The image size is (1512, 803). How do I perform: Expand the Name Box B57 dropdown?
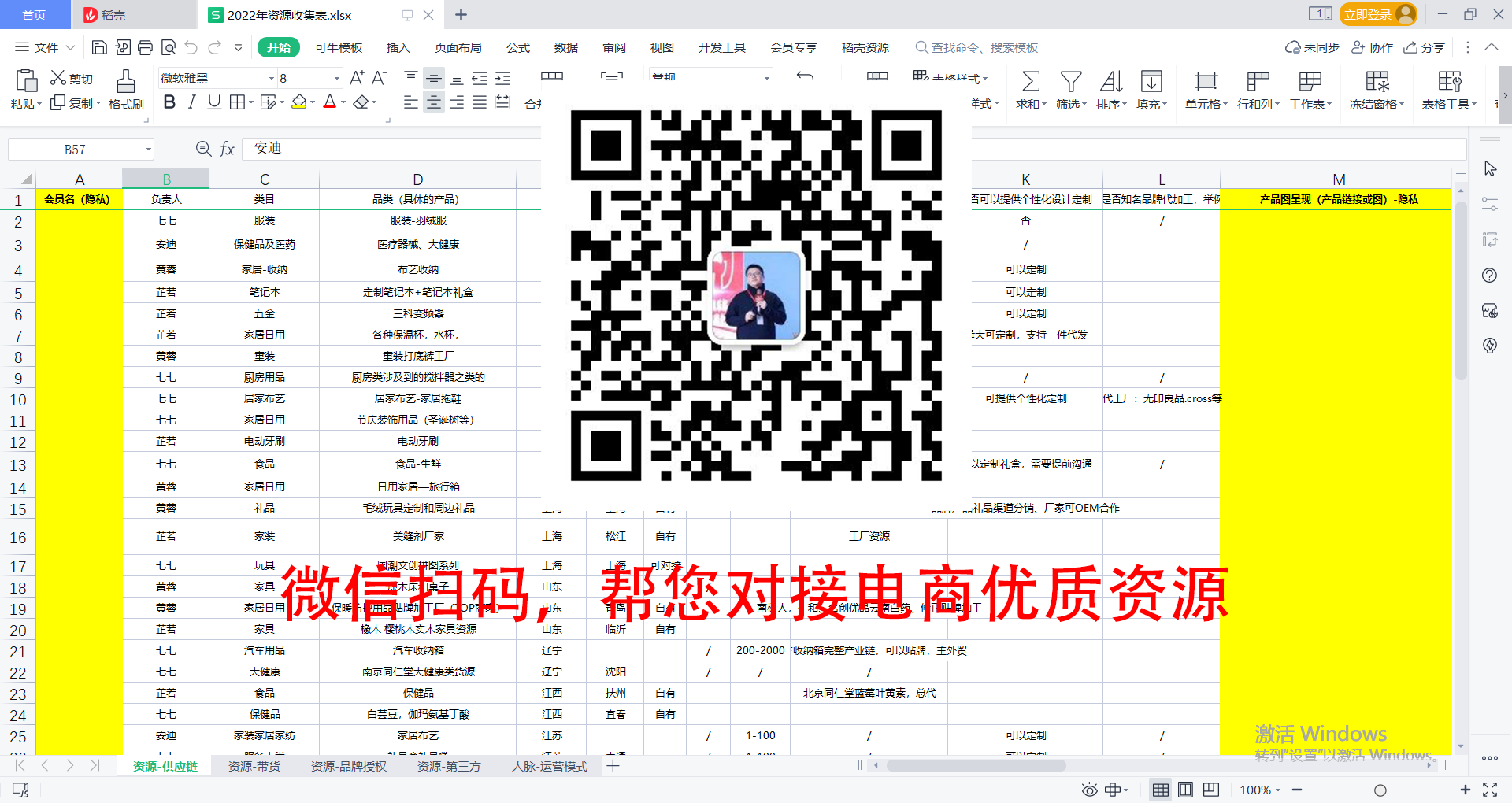click(x=148, y=150)
